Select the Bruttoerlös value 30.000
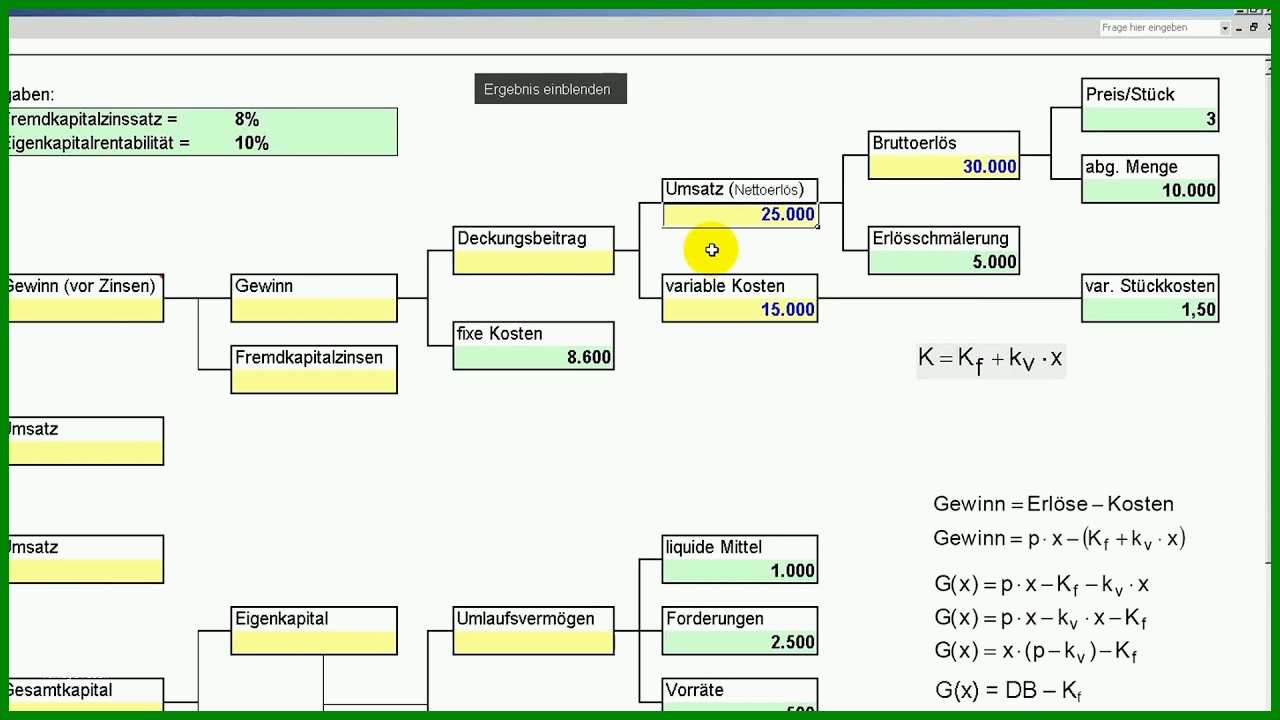 click(x=944, y=167)
